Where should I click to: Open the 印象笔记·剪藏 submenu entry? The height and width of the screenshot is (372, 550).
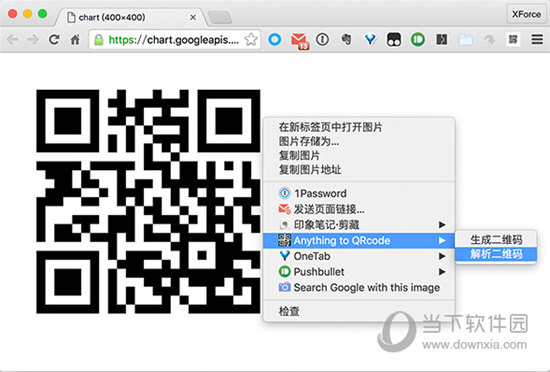tap(359, 225)
